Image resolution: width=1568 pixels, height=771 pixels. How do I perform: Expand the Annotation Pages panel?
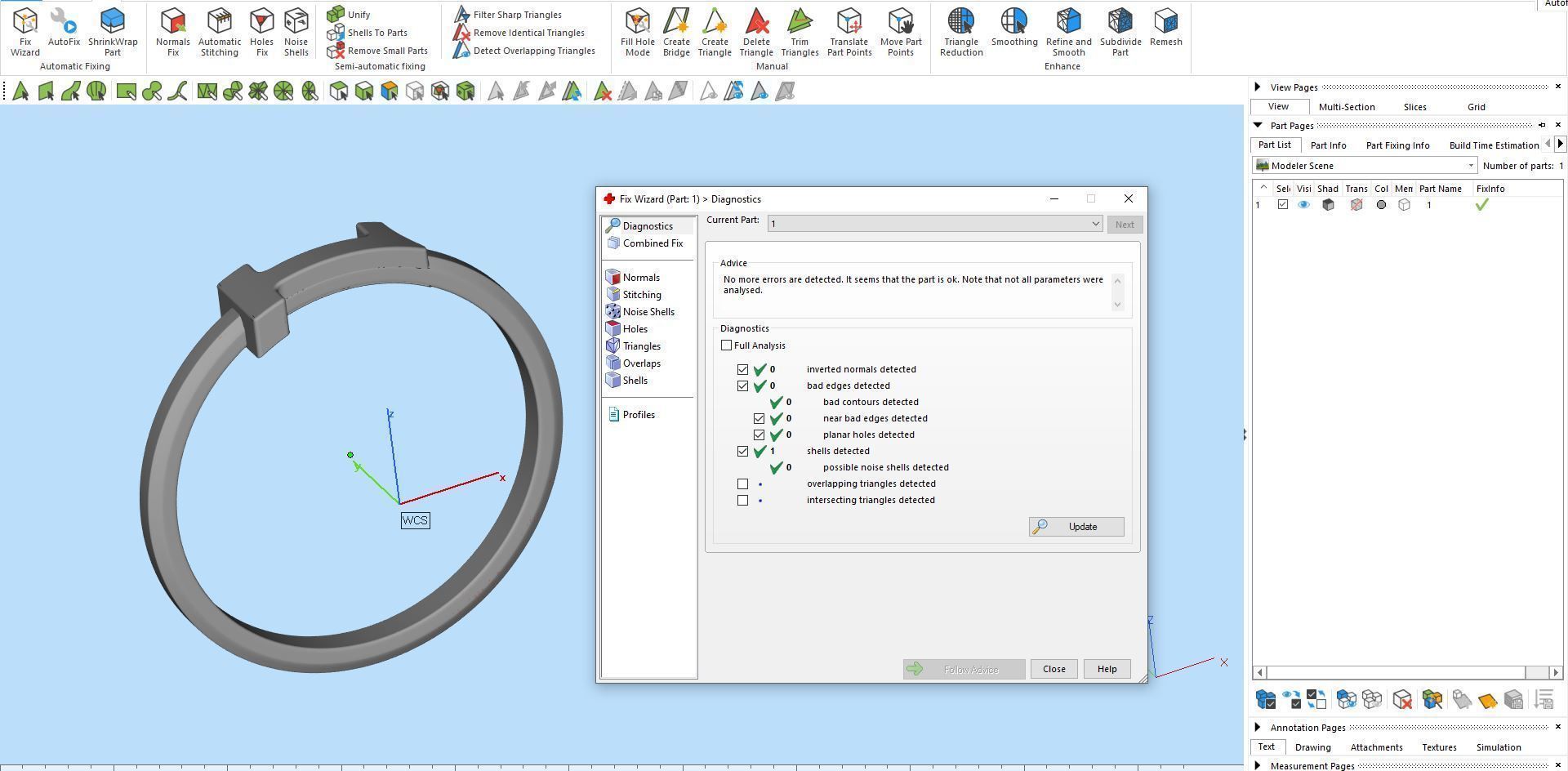[x=1258, y=727]
